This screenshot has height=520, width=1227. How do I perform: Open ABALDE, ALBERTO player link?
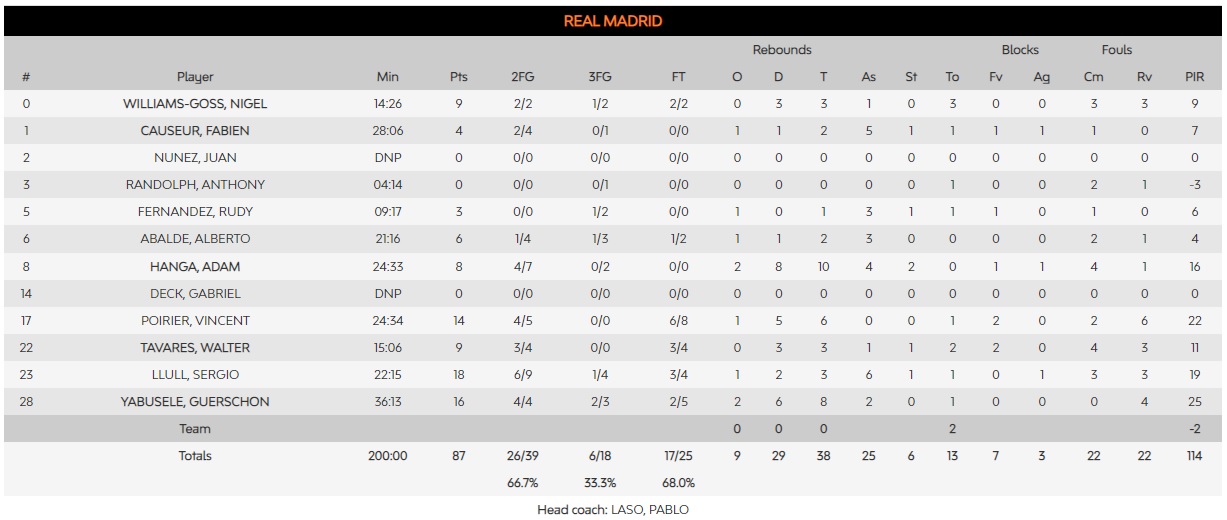click(195, 239)
